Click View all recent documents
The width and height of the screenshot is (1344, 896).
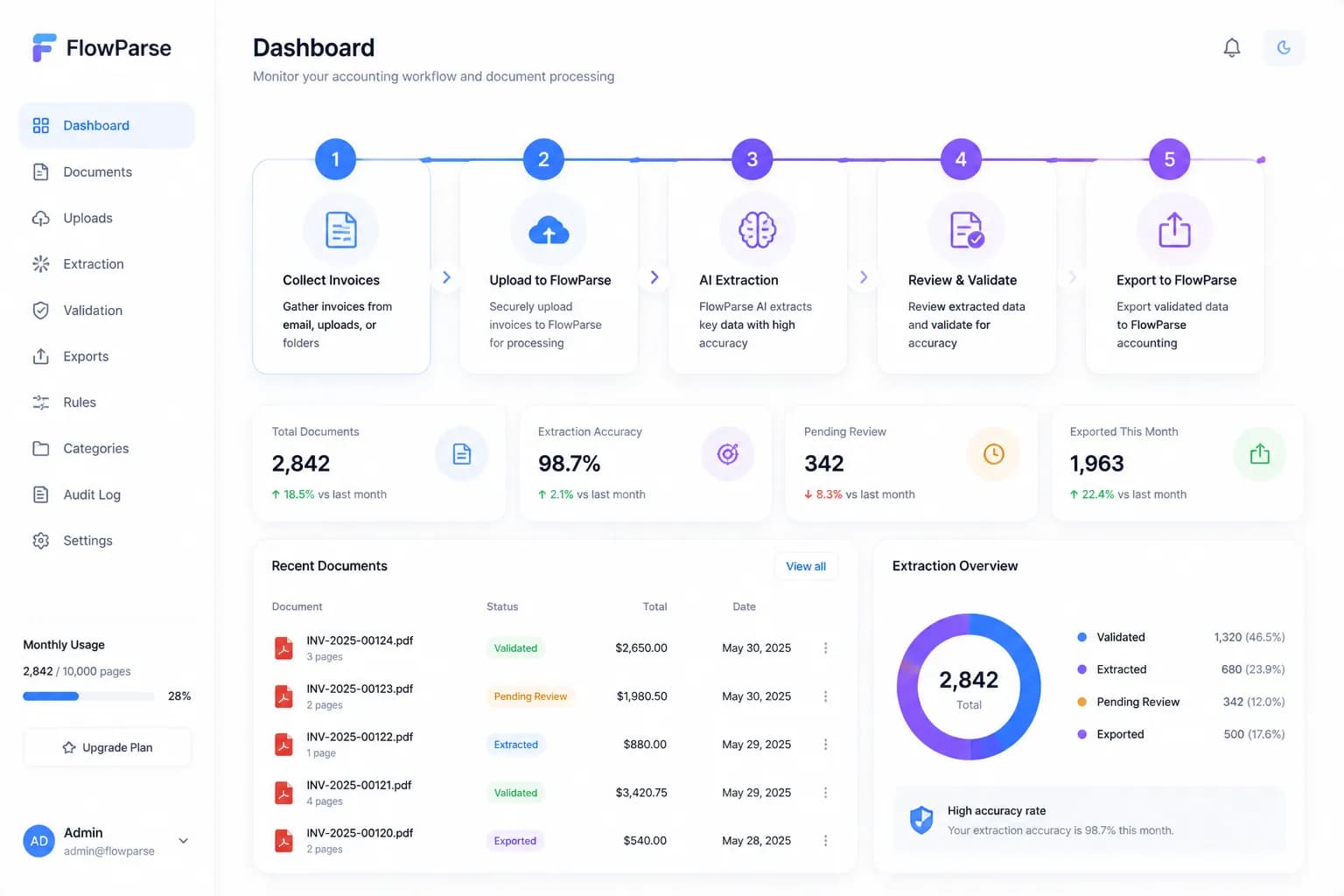(x=806, y=566)
